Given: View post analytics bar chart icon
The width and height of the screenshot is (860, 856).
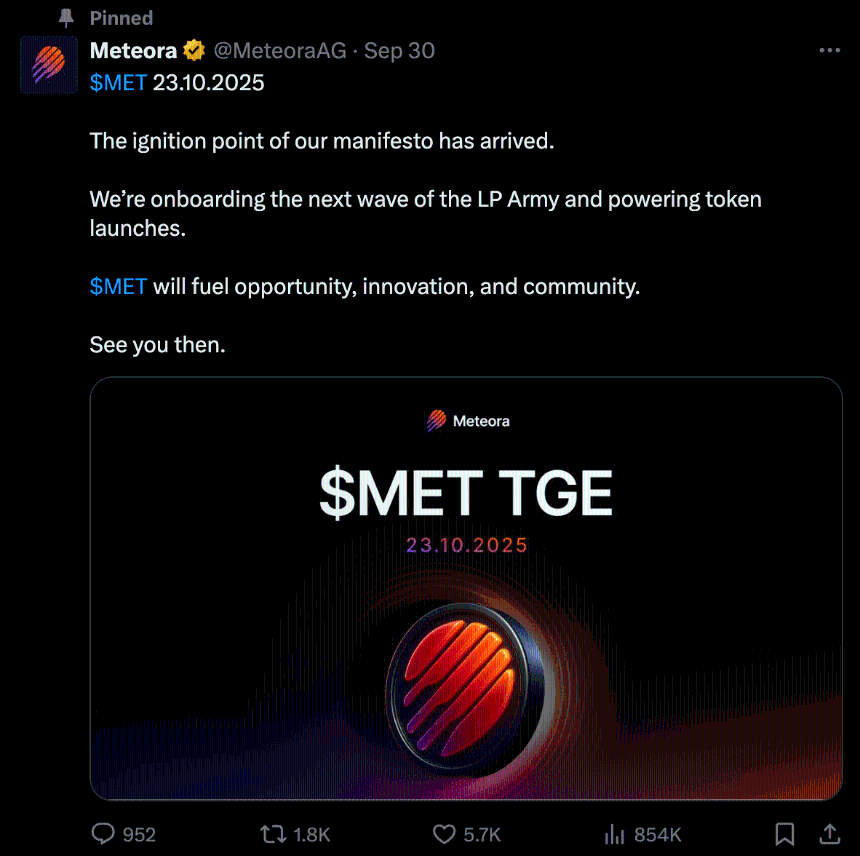Looking at the screenshot, I should coord(615,834).
